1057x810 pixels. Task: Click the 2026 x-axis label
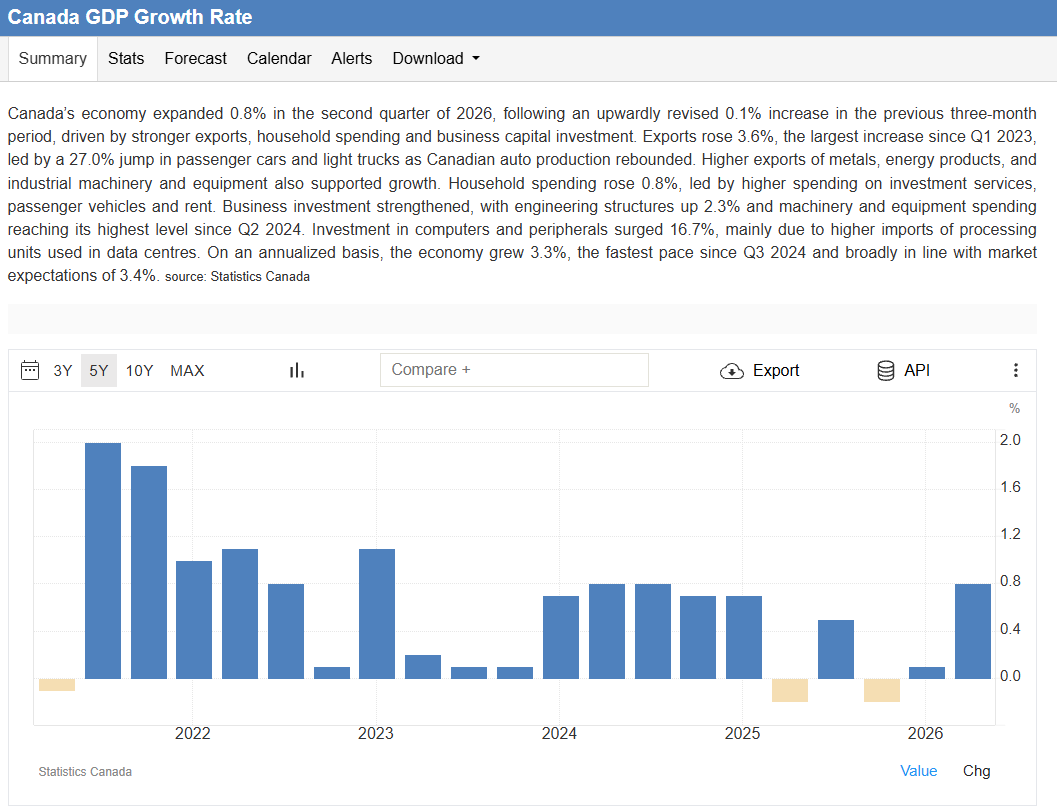tap(925, 733)
